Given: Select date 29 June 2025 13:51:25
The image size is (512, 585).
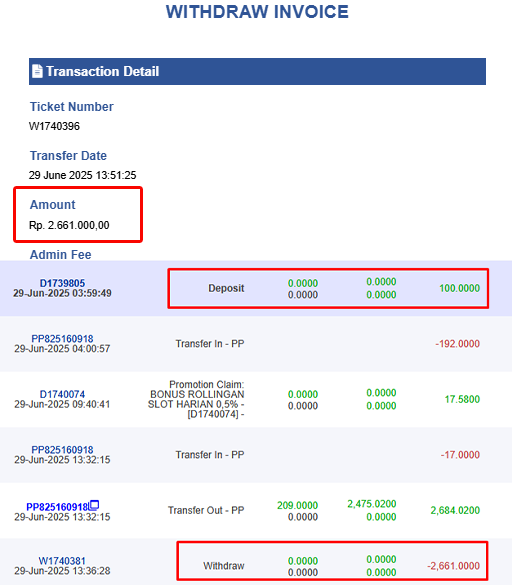Looking at the screenshot, I should pyautogui.click(x=82, y=175).
